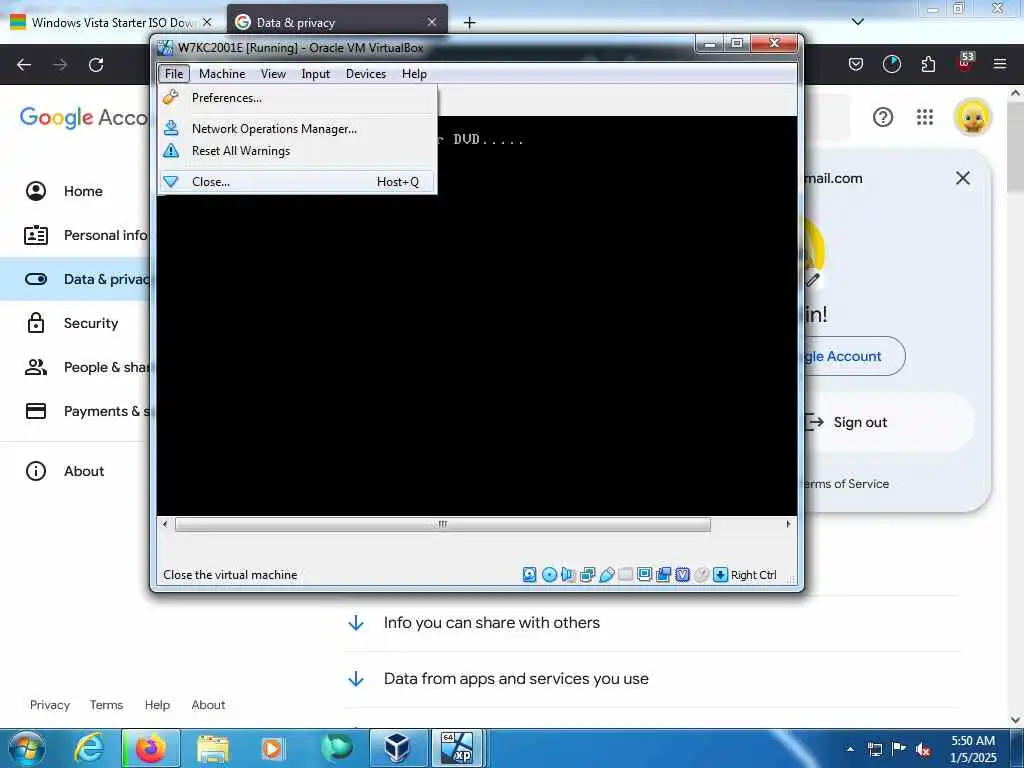Jump to Info you can share with others

pos(491,623)
